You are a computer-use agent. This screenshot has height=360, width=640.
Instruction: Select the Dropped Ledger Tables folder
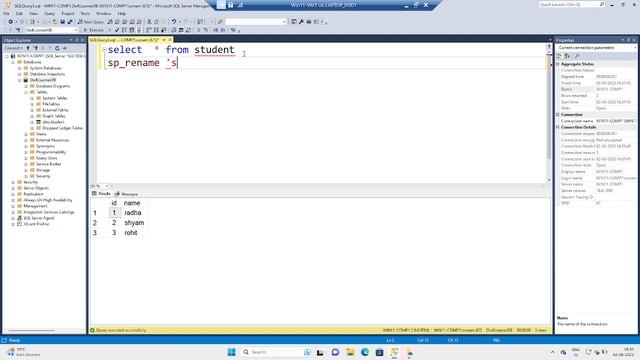click(62, 128)
